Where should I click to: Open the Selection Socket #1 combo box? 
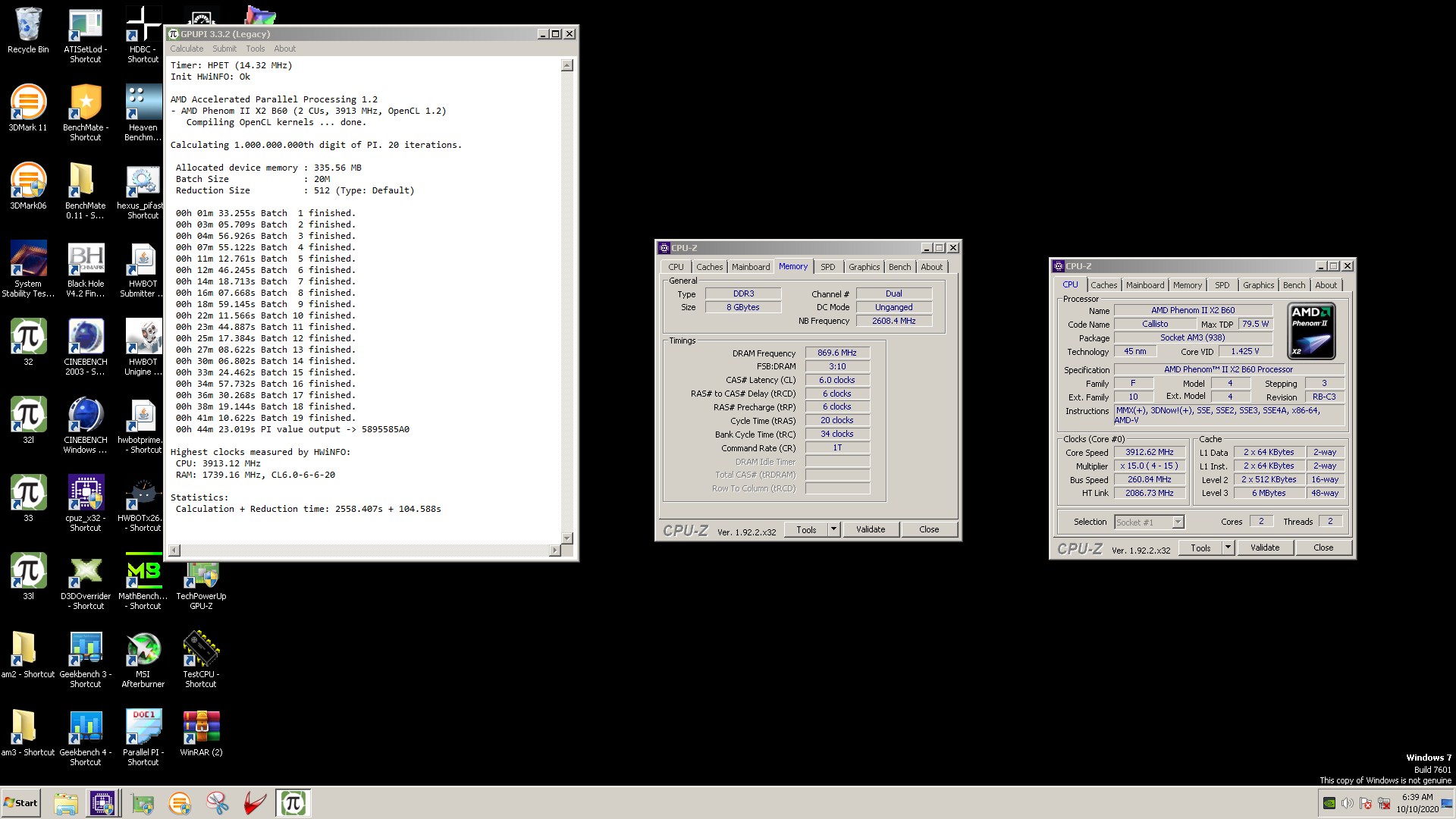point(1149,522)
